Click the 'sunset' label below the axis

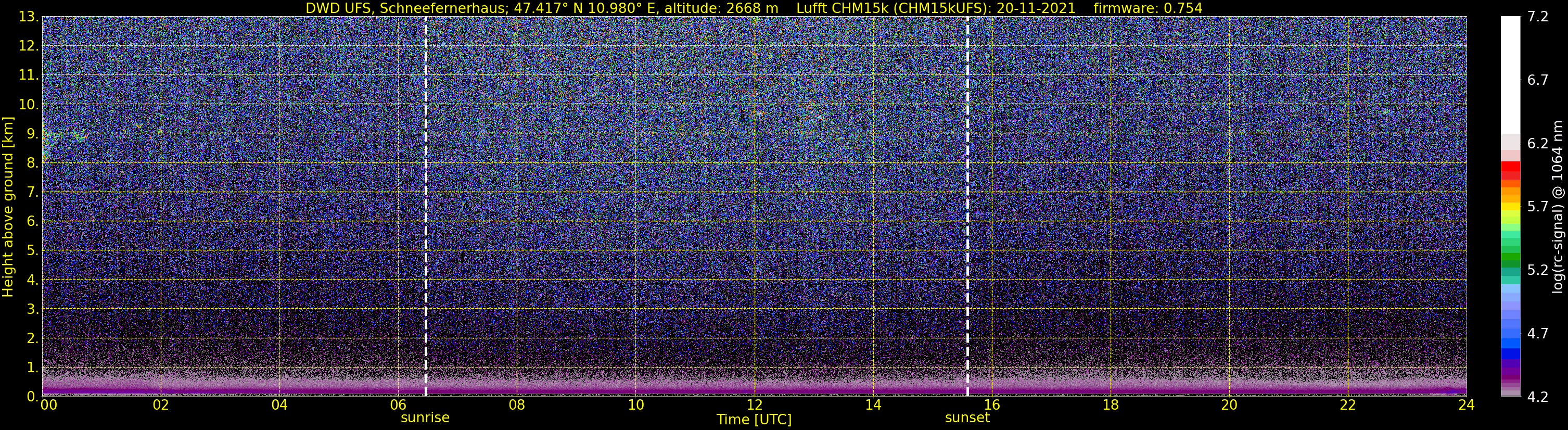coord(967,417)
